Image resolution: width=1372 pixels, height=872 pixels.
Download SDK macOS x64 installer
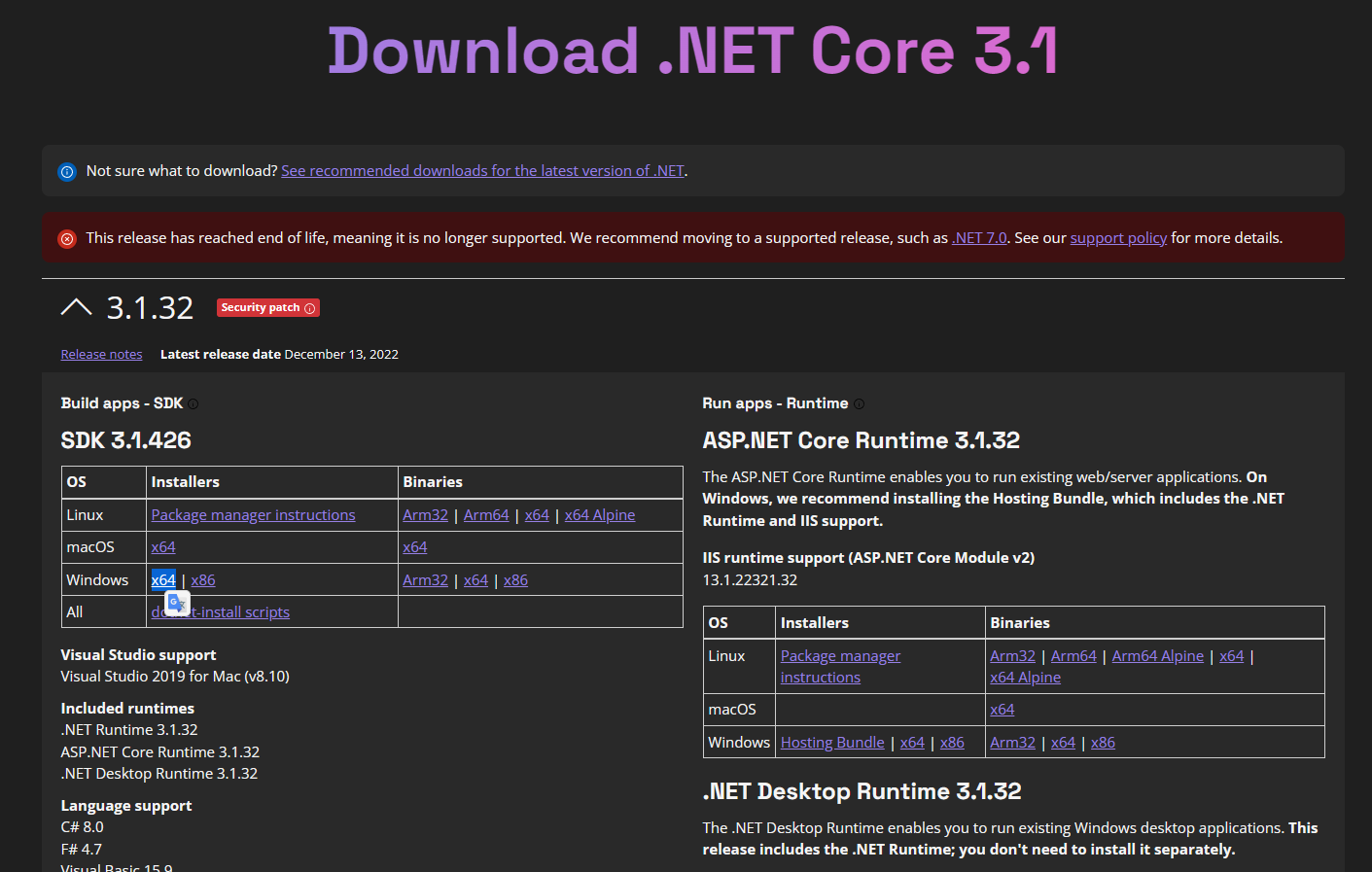tap(163, 547)
